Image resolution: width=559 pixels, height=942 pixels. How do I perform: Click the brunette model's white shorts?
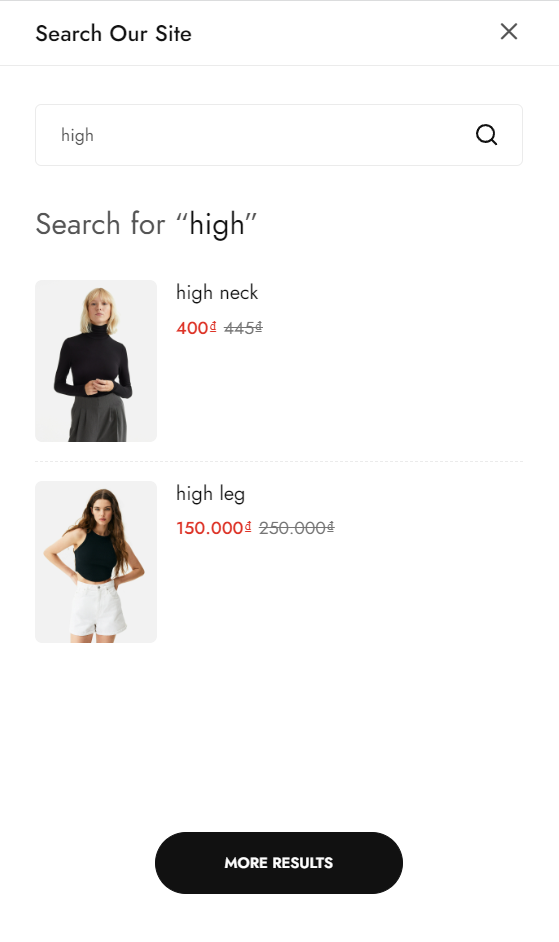(x=97, y=607)
